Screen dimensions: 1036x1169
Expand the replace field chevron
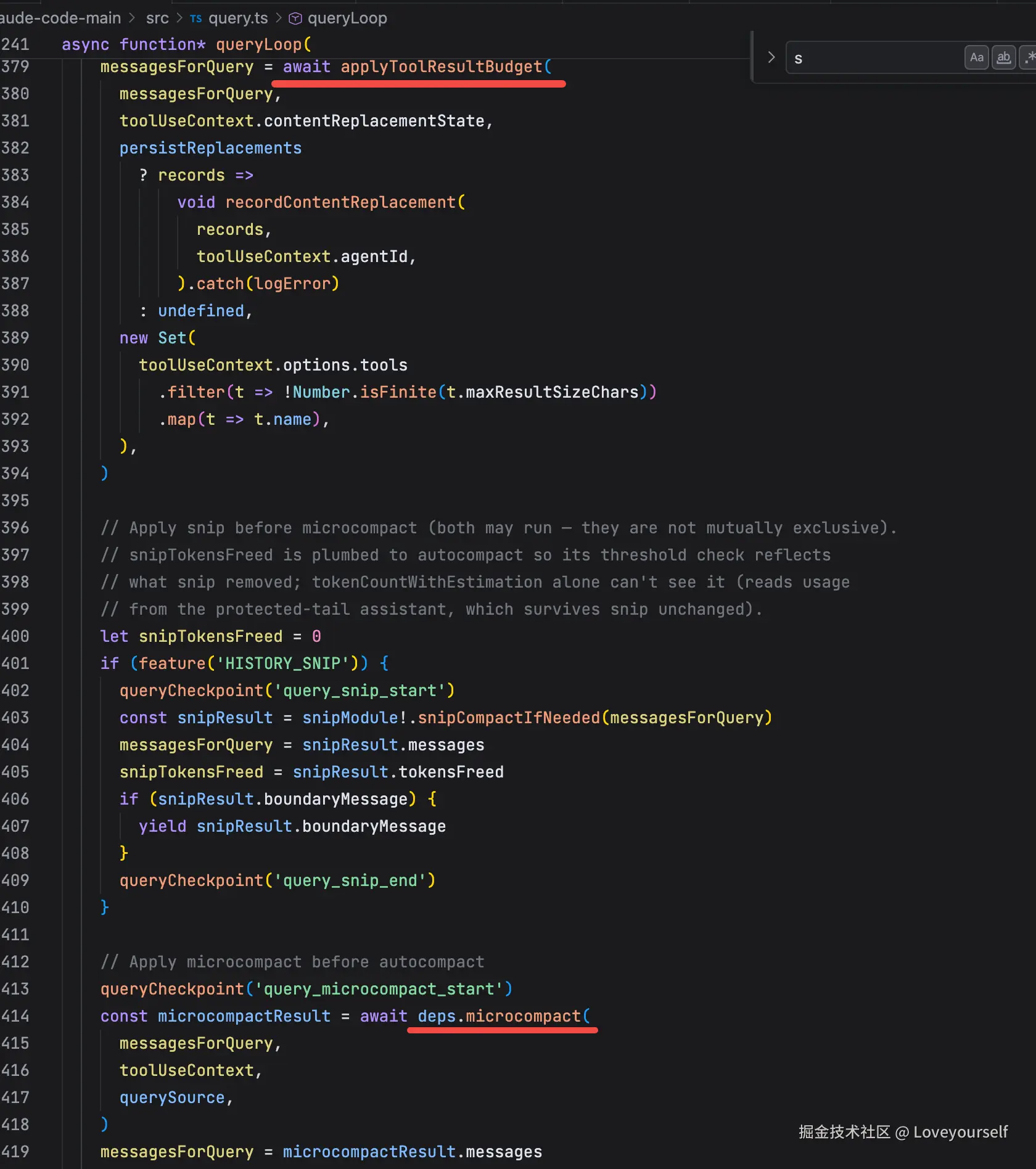point(771,57)
